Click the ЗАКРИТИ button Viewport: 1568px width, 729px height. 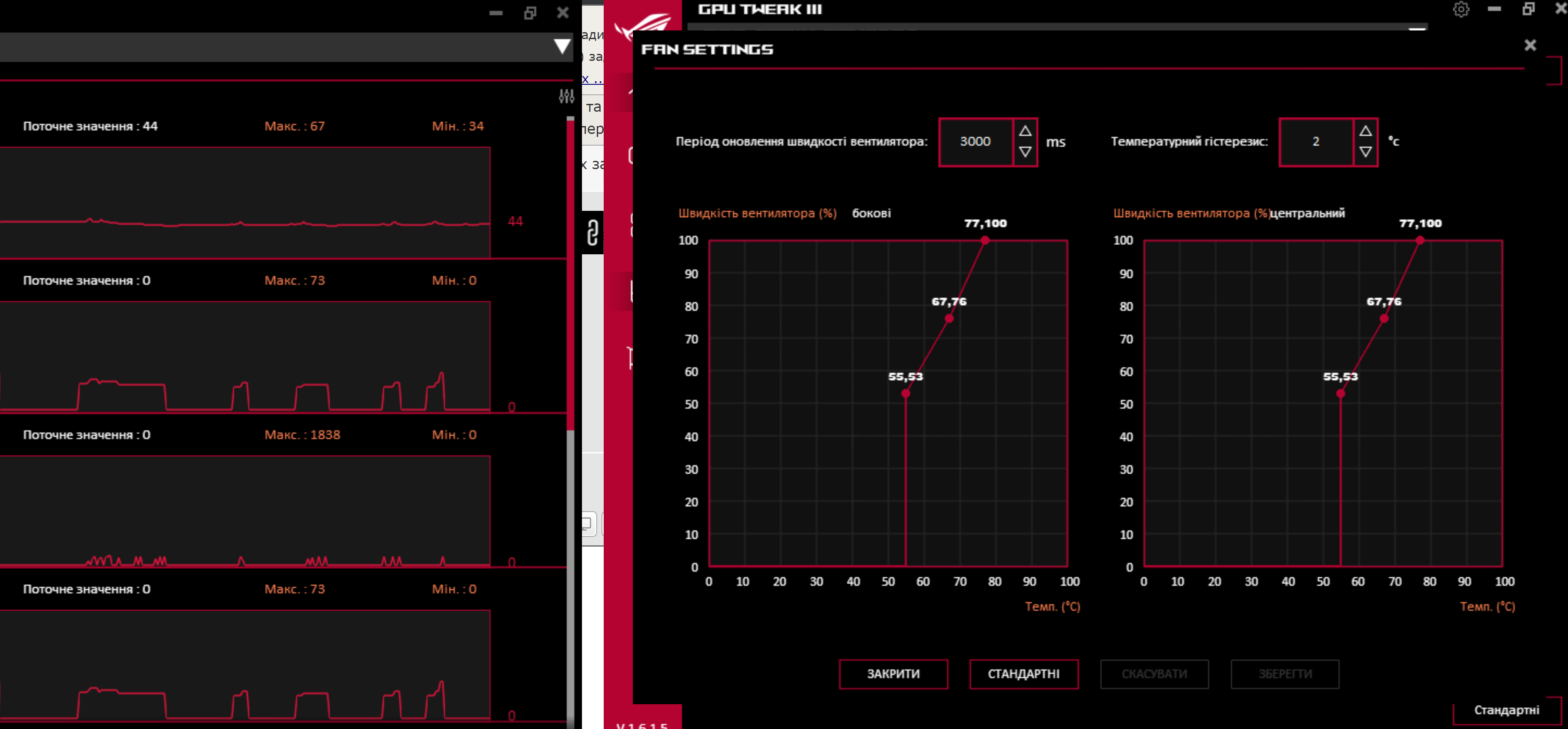point(893,674)
